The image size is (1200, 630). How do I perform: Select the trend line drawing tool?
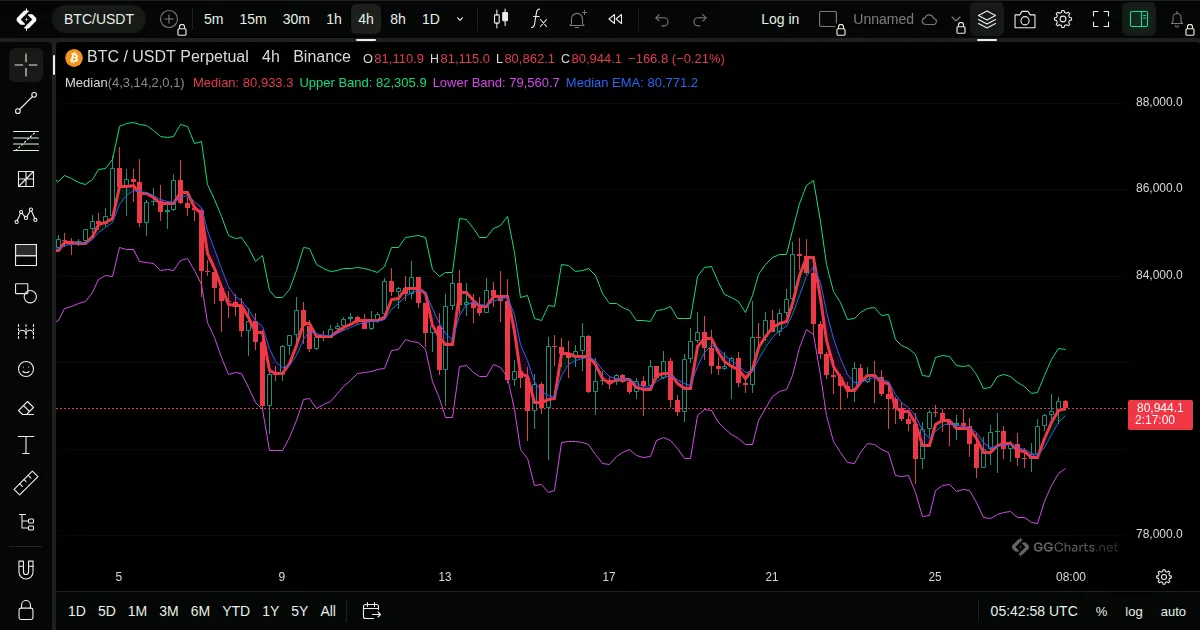click(x=26, y=103)
